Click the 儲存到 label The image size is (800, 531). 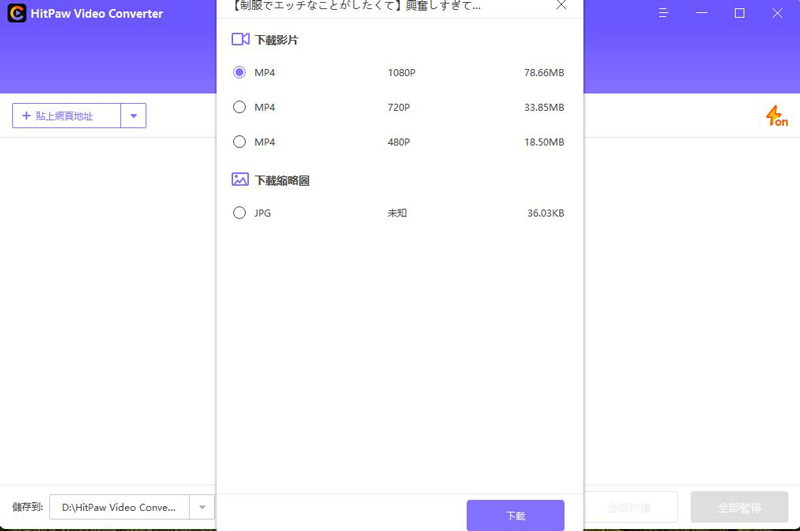[x=28, y=507]
